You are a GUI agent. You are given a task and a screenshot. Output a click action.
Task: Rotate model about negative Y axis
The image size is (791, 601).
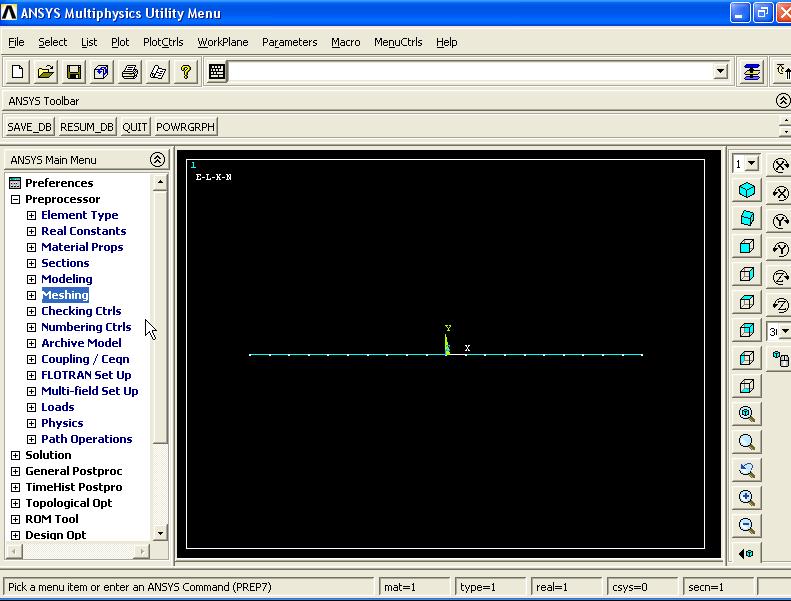pyautogui.click(x=780, y=249)
